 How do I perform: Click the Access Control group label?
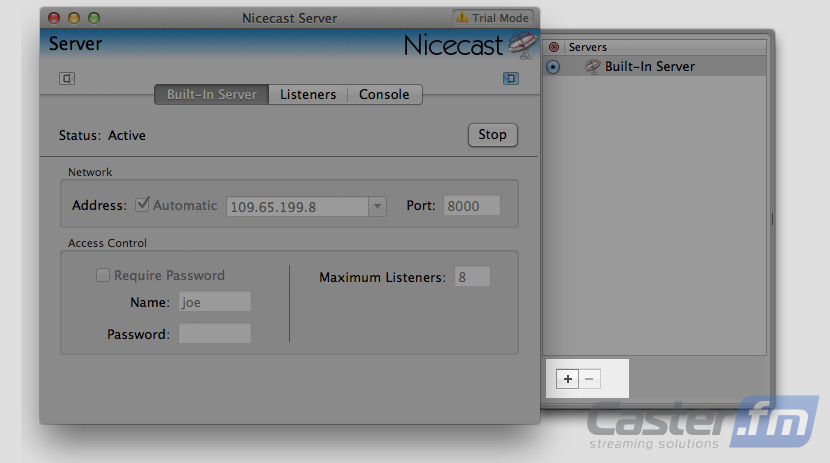coord(107,243)
